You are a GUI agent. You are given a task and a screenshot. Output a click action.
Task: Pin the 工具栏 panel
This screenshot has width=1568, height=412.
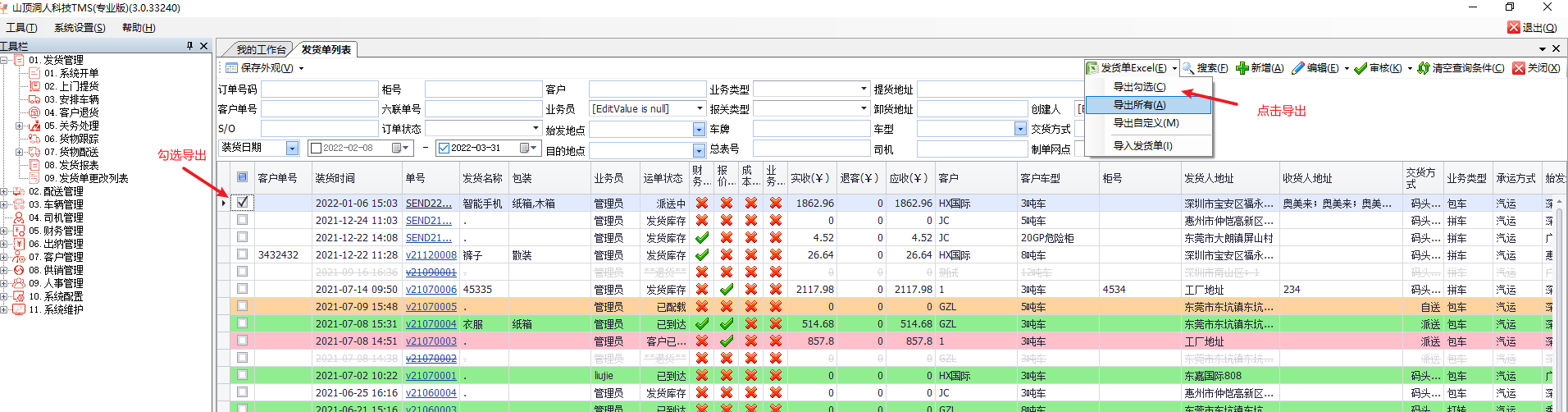[x=190, y=46]
